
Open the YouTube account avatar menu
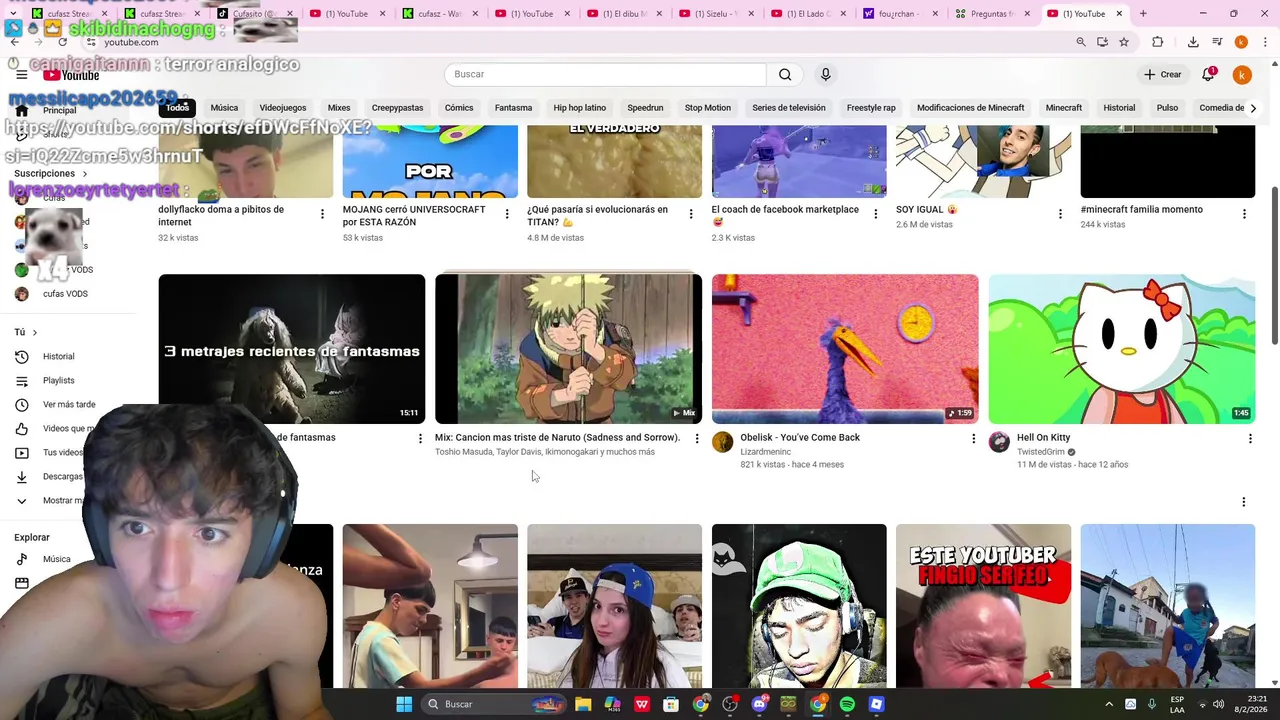[x=1242, y=75]
